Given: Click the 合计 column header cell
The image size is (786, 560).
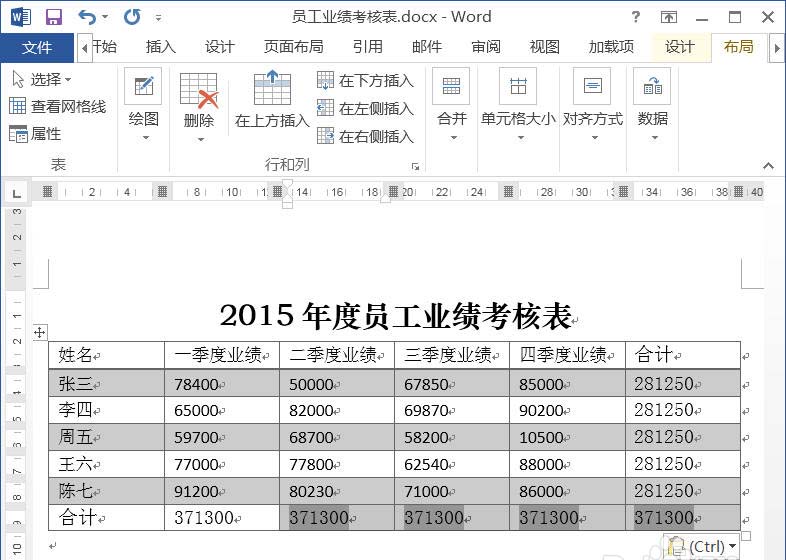Looking at the screenshot, I should [683, 355].
